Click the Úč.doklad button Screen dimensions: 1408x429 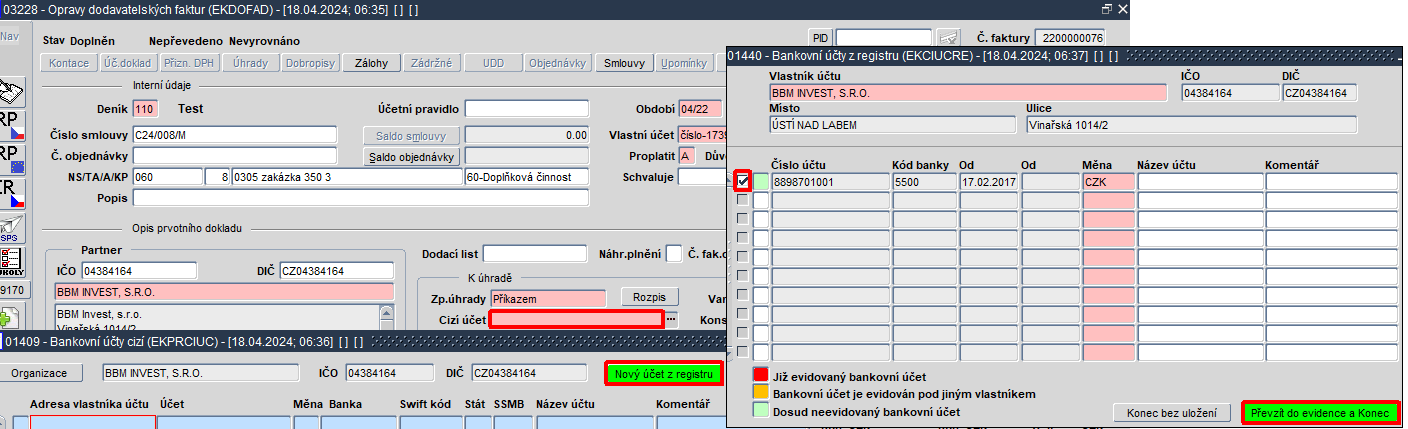126,63
